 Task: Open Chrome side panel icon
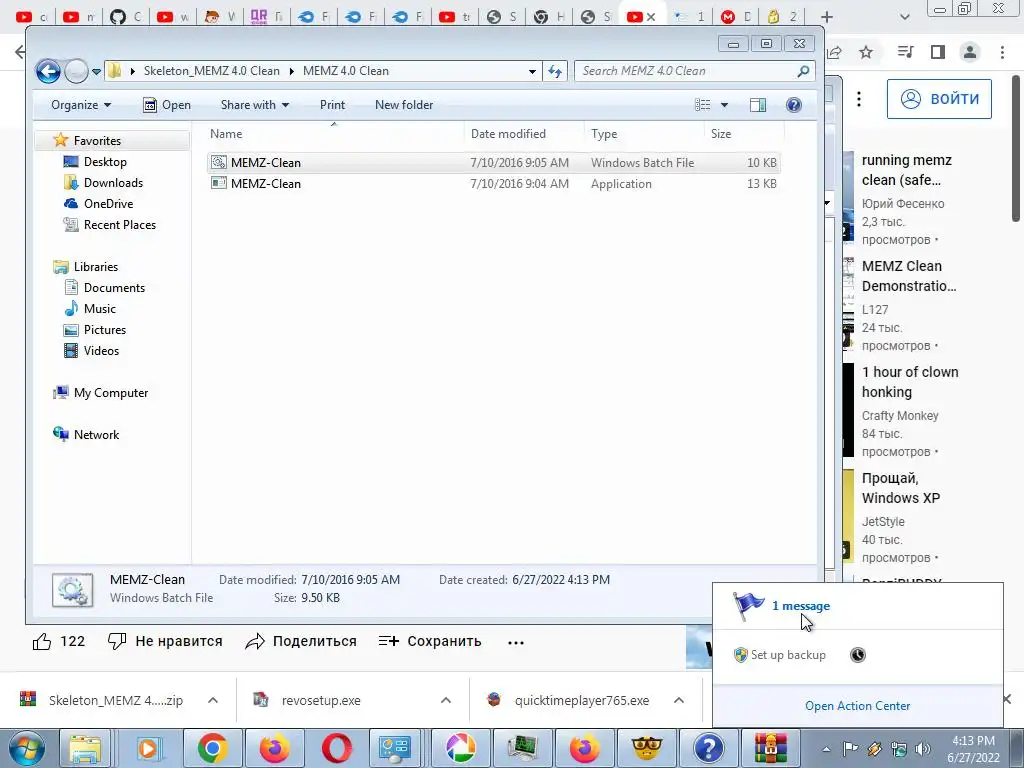click(x=938, y=52)
